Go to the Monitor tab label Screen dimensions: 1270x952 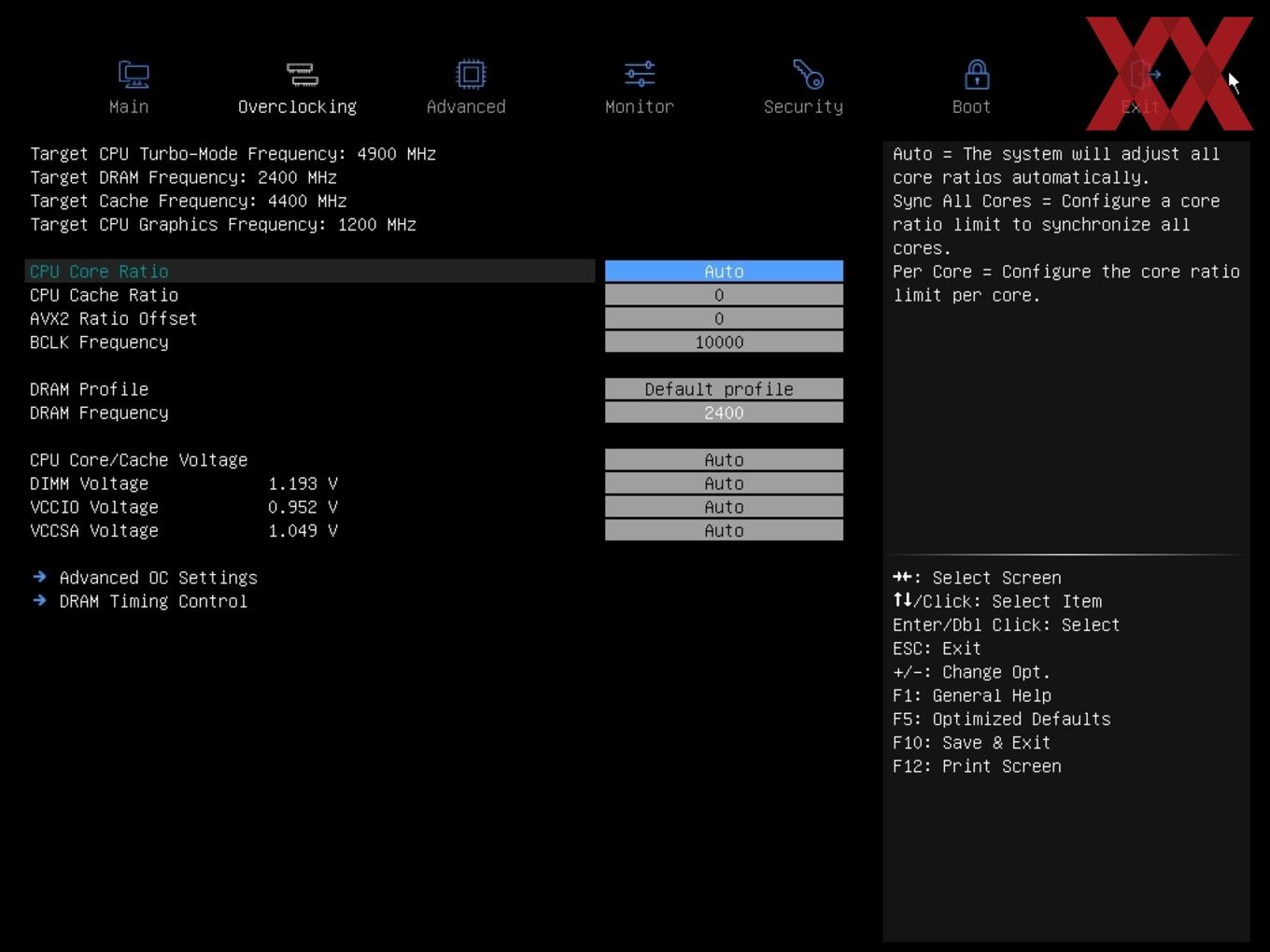[x=640, y=106]
